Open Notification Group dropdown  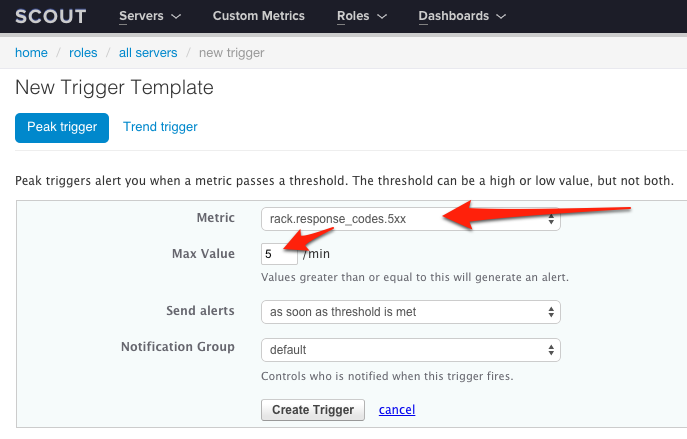tap(411, 350)
